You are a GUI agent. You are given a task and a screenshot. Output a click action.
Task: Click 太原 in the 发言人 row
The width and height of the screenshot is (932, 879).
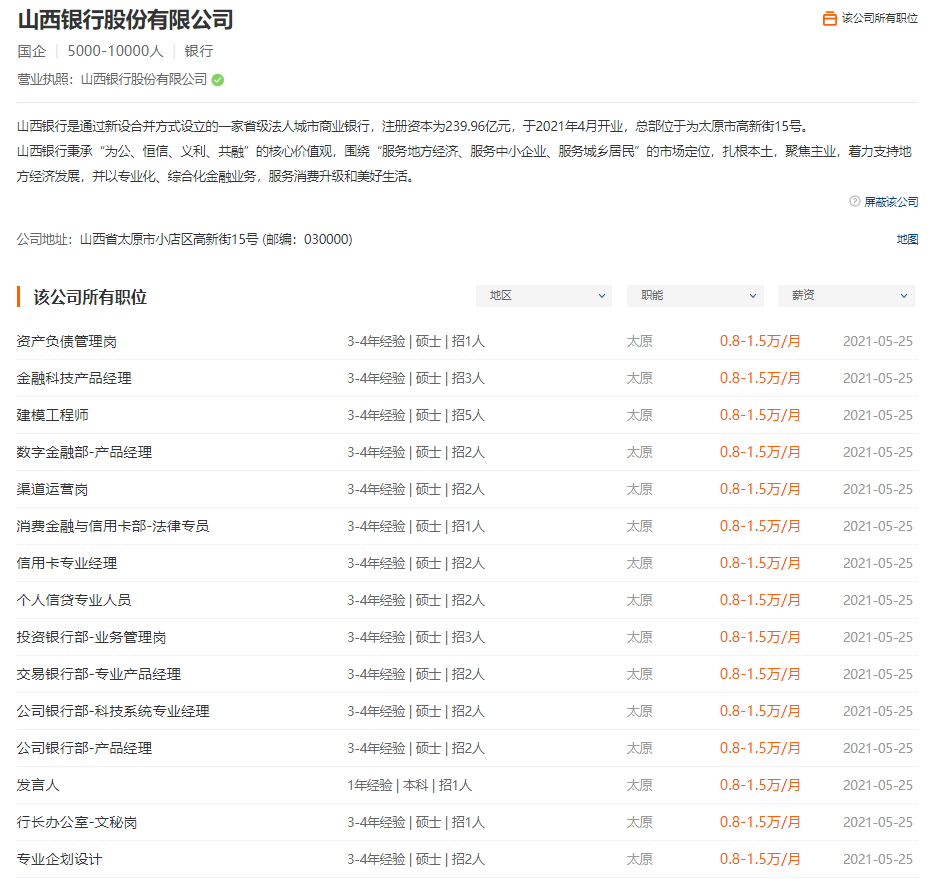(640, 786)
